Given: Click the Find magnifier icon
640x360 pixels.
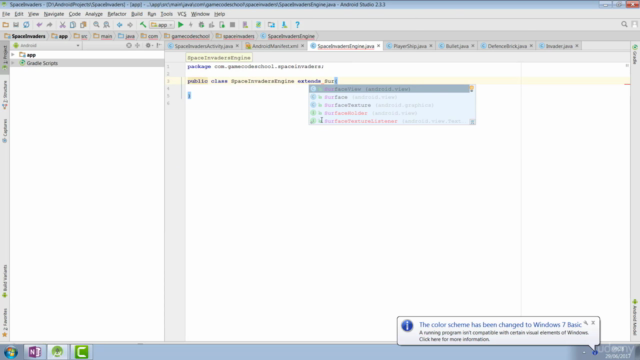Looking at the screenshot, I should [x=96, y=25].
